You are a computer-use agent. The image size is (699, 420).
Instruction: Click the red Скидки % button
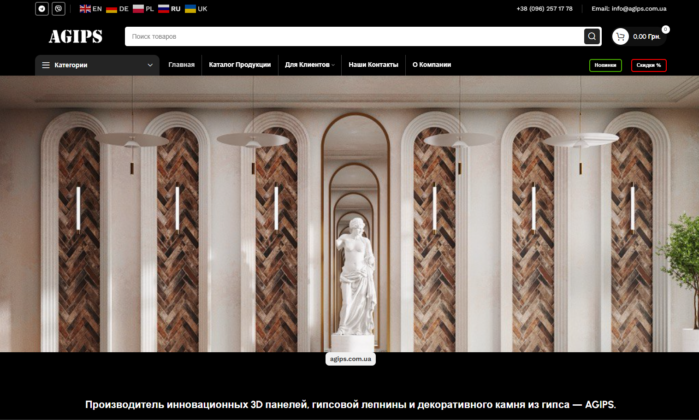(649, 65)
